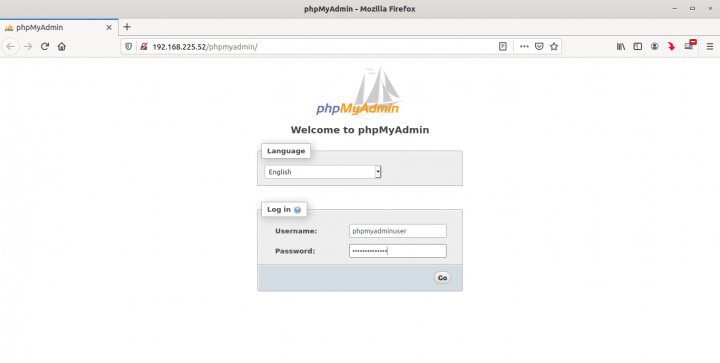Open the Language dropdown showing English
The width and height of the screenshot is (720, 363).
(x=322, y=172)
